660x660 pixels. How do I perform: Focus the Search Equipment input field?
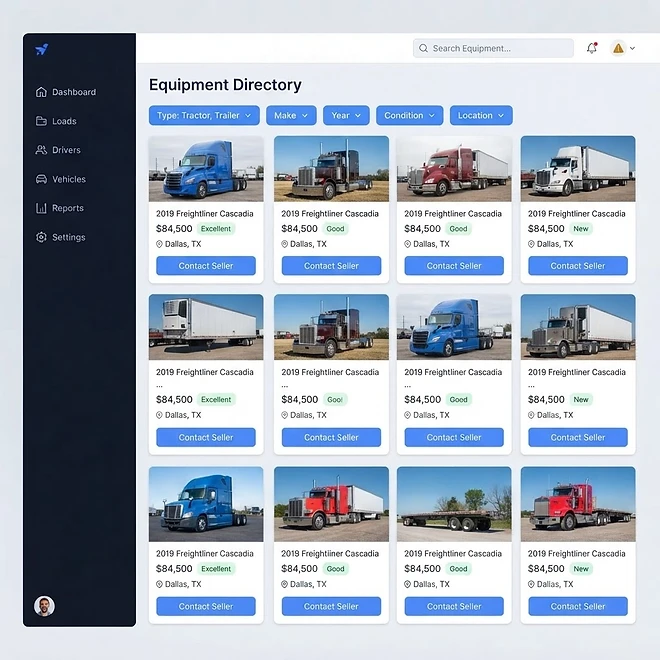click(x=493, y=48)
